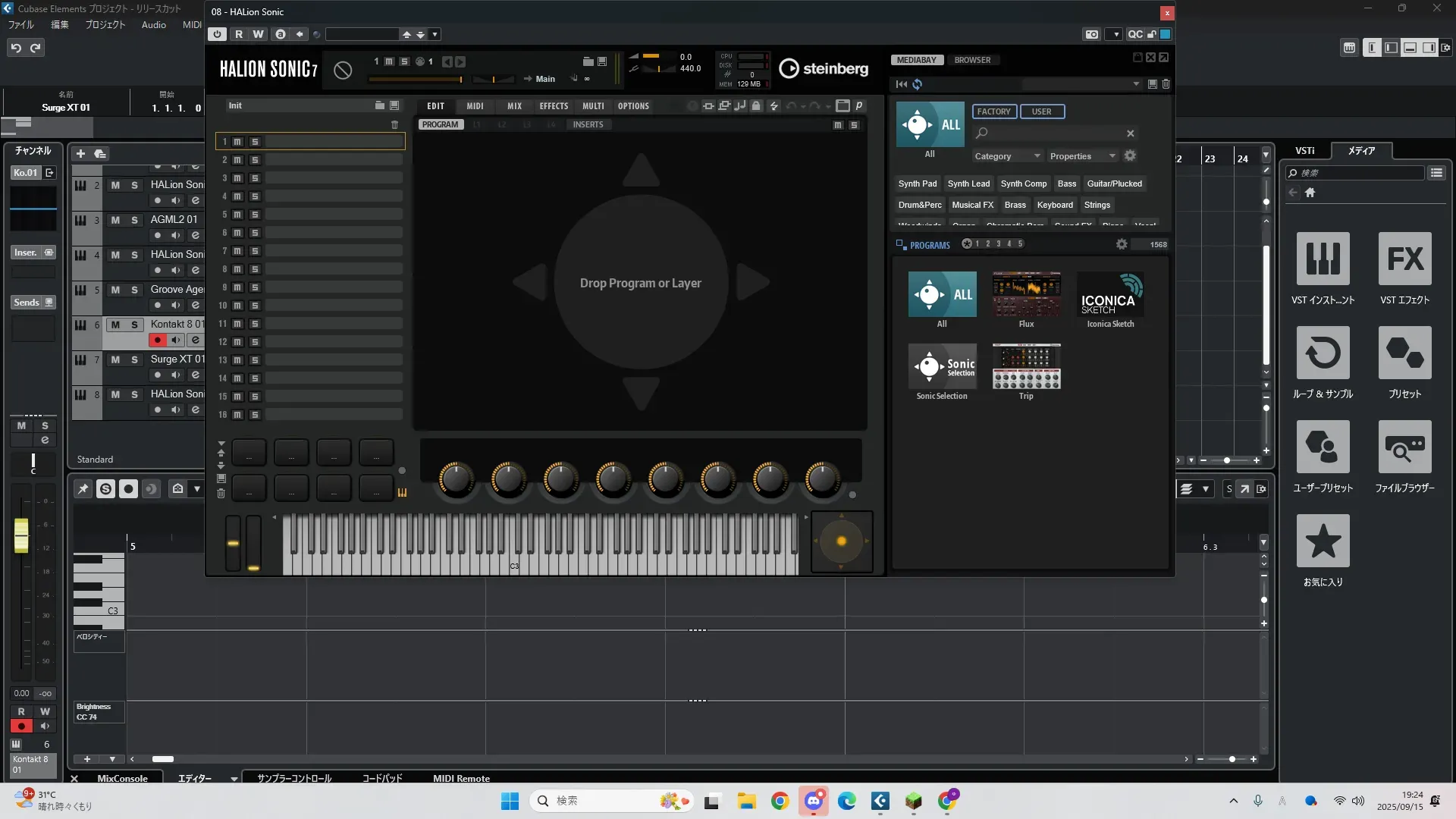This screenshot has height=819, width=1456.
Task: Switch to the EFFECTS tab in HALion
Action: pyautogui.click(x=554, y=106)
